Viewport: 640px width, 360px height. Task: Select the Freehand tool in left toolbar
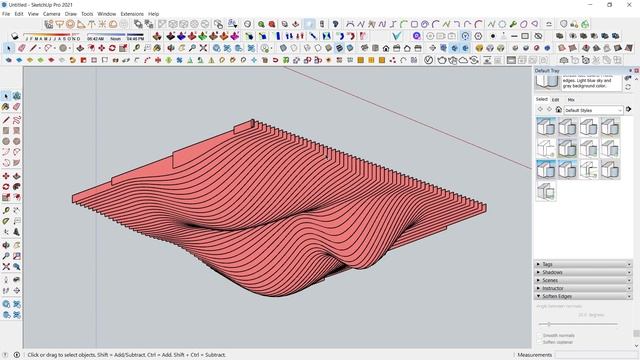click(x=17, y=120)
